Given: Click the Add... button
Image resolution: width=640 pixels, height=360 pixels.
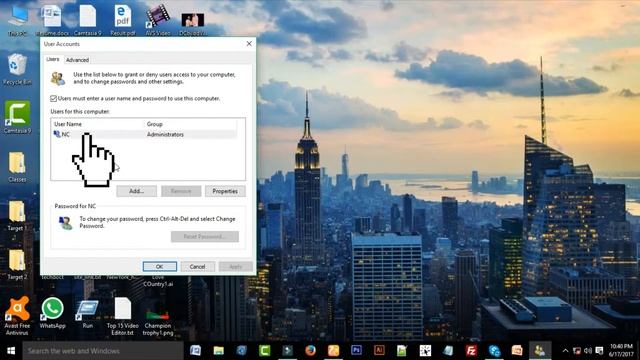Looking at the screenshot, I should pos(136,191).
